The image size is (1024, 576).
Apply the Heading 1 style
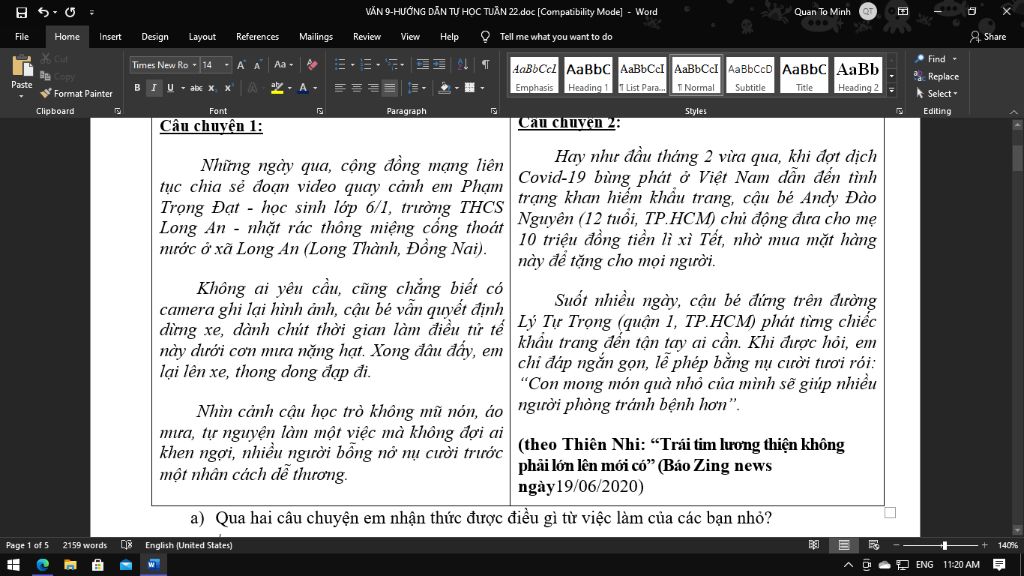588,75
